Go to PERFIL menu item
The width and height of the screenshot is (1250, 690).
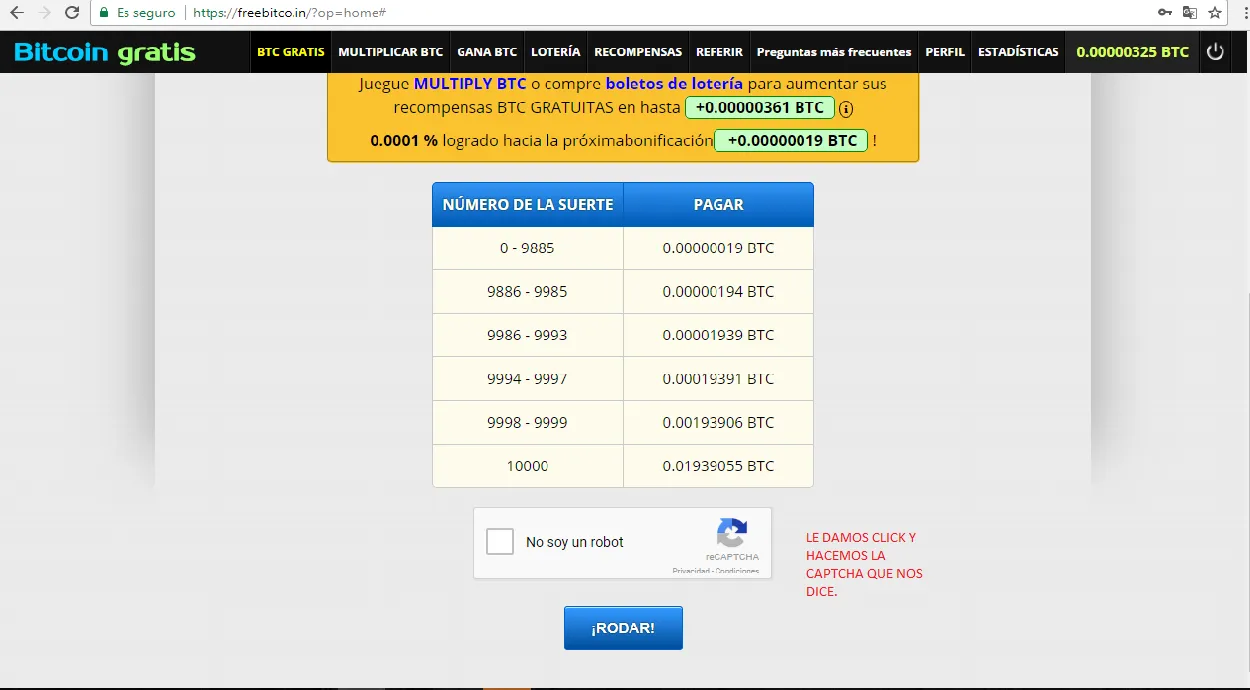[x=945, y=52]
